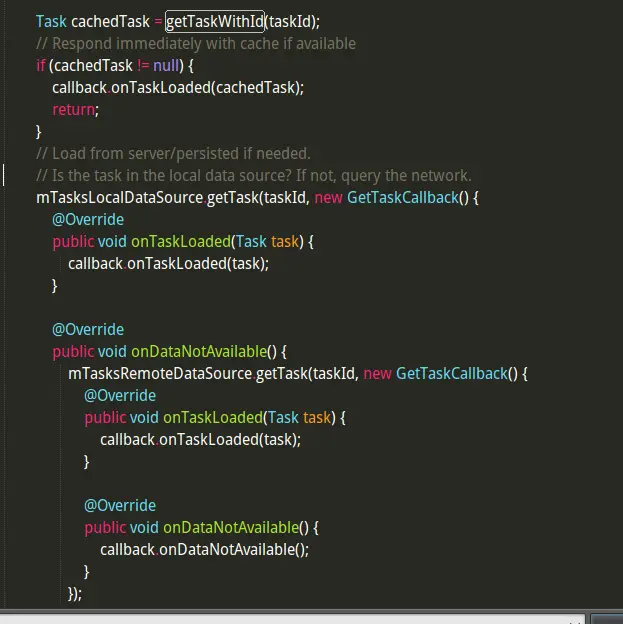Click the first @Override below mTasksLocalDataSource.getTask
Viewport: 623px width, 624px height.
tap(88, 220)
